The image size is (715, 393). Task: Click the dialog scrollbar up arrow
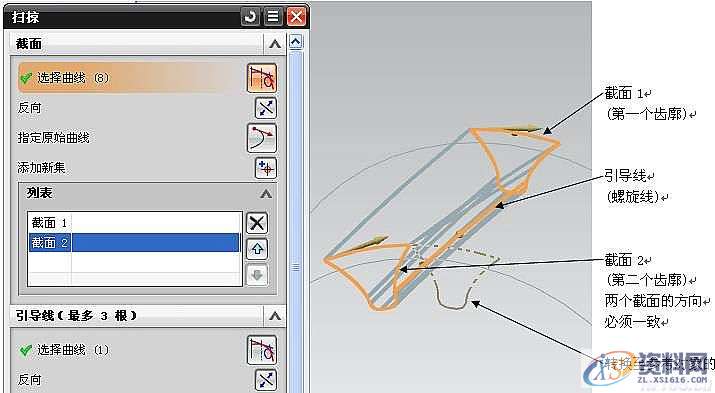coord(295,42)
